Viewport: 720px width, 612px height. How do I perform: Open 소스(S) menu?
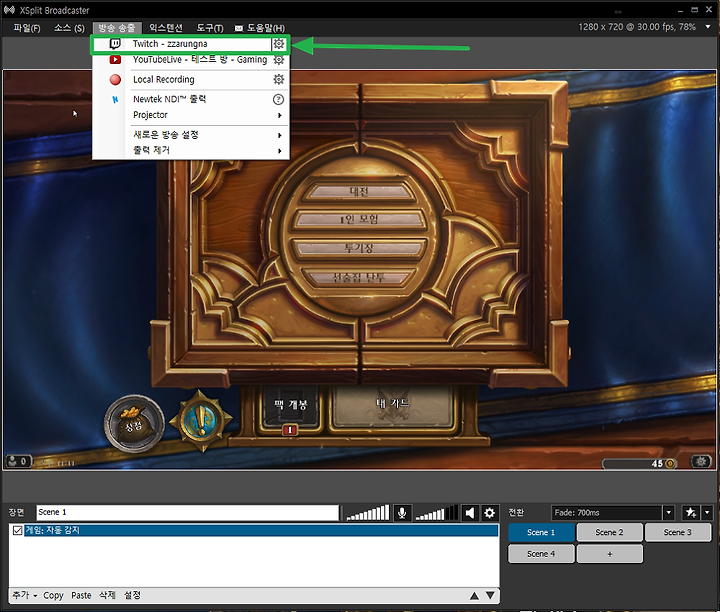click(69, 28)
